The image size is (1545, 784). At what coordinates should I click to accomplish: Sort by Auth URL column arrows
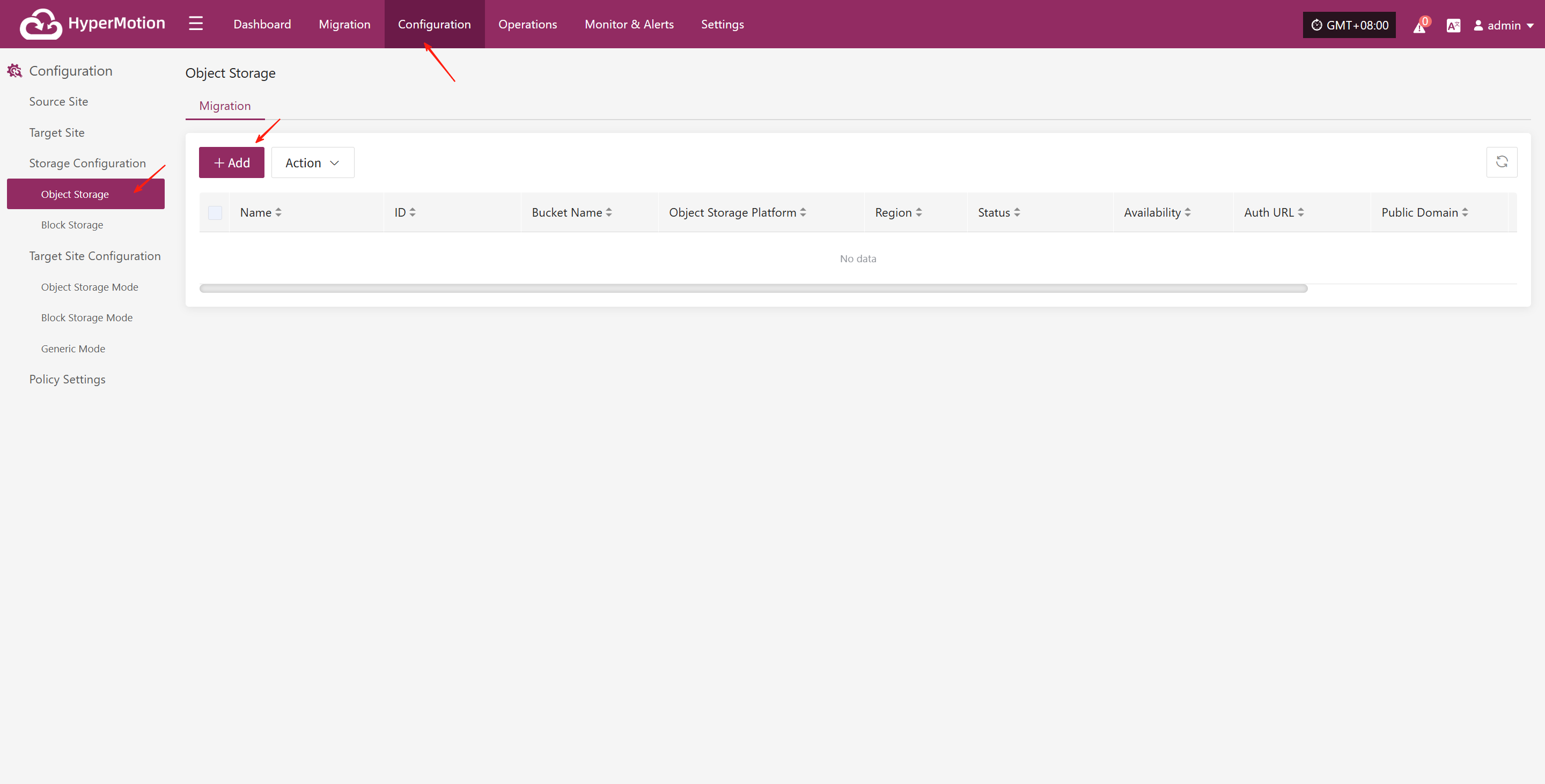point(1301,212)
